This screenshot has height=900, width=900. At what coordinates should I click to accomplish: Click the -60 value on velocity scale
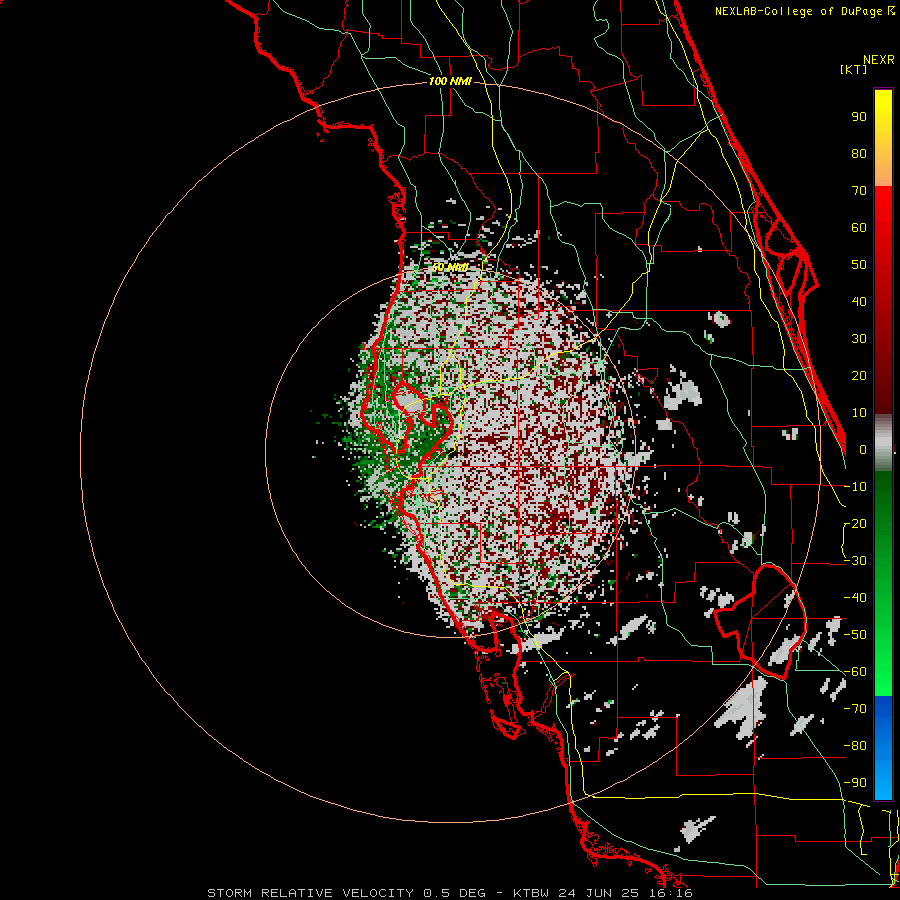pos(855,672)
